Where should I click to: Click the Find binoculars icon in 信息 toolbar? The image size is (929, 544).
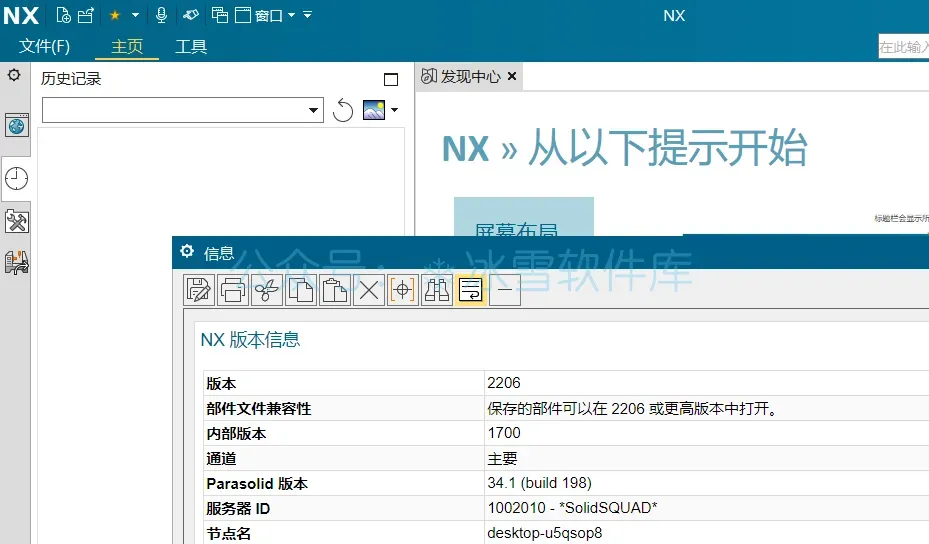pyautogui.click(x=437, y=290)
